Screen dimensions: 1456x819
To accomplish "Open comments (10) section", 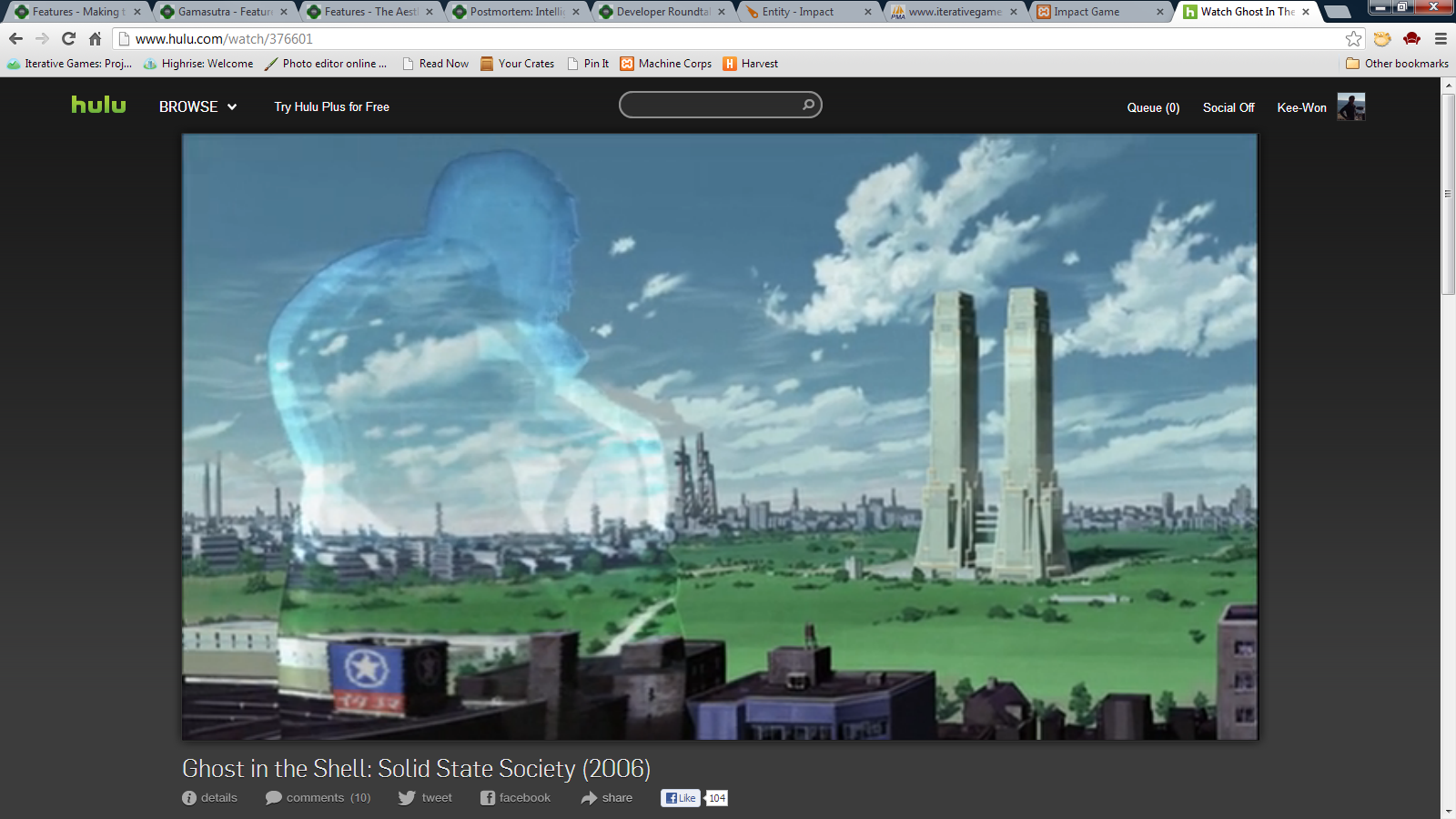I will [318, 798].
